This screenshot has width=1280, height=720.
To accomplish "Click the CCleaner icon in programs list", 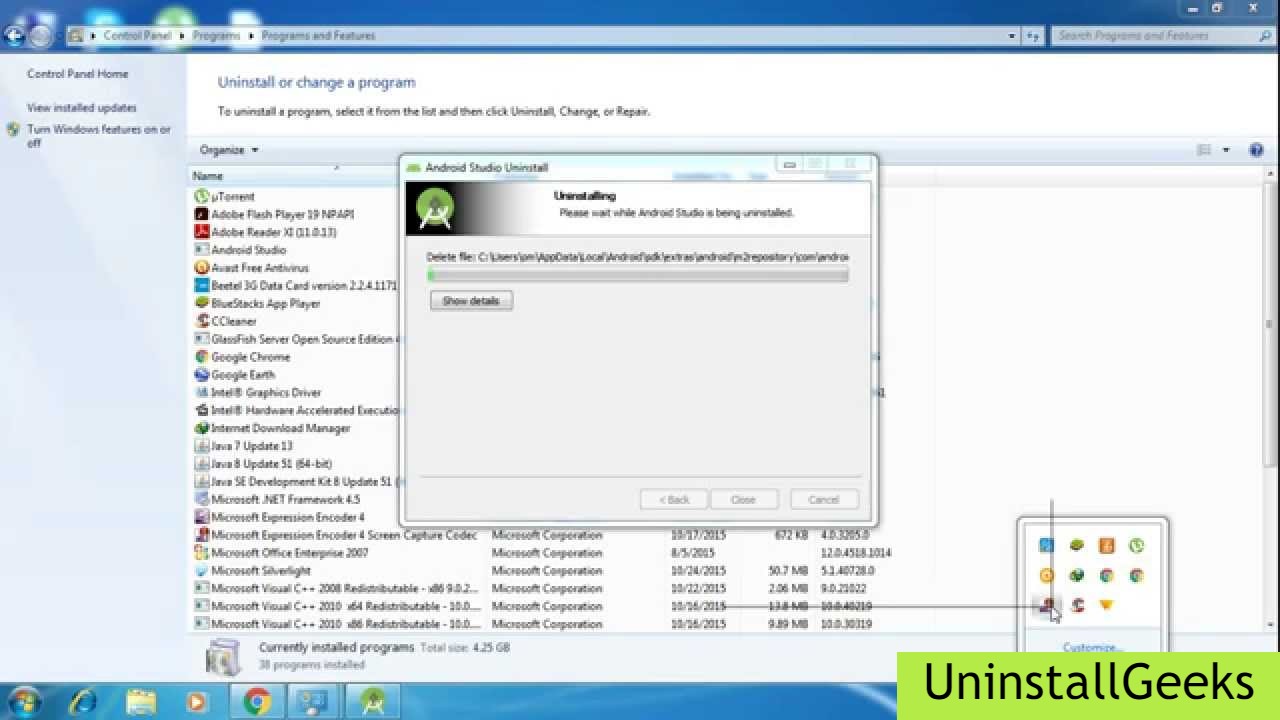I will [x=201, y=321].
